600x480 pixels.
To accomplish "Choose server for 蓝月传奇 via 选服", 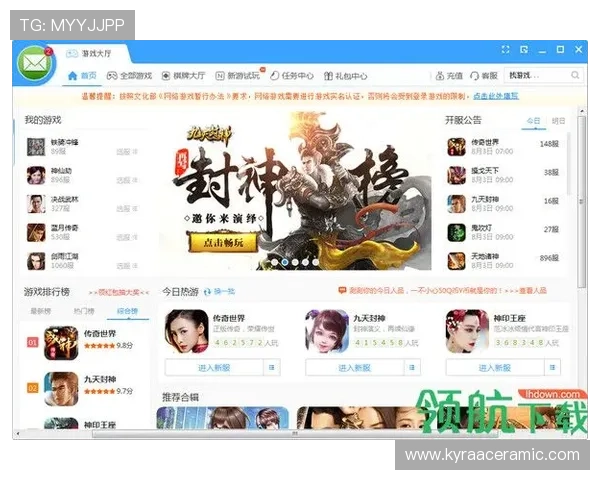I will point(127,237).
